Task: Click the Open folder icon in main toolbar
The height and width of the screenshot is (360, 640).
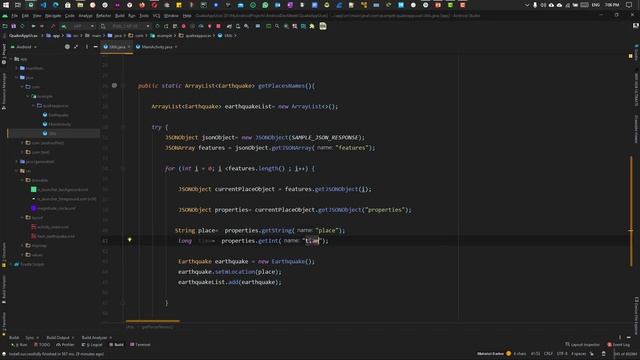Action: click(5, 26)
